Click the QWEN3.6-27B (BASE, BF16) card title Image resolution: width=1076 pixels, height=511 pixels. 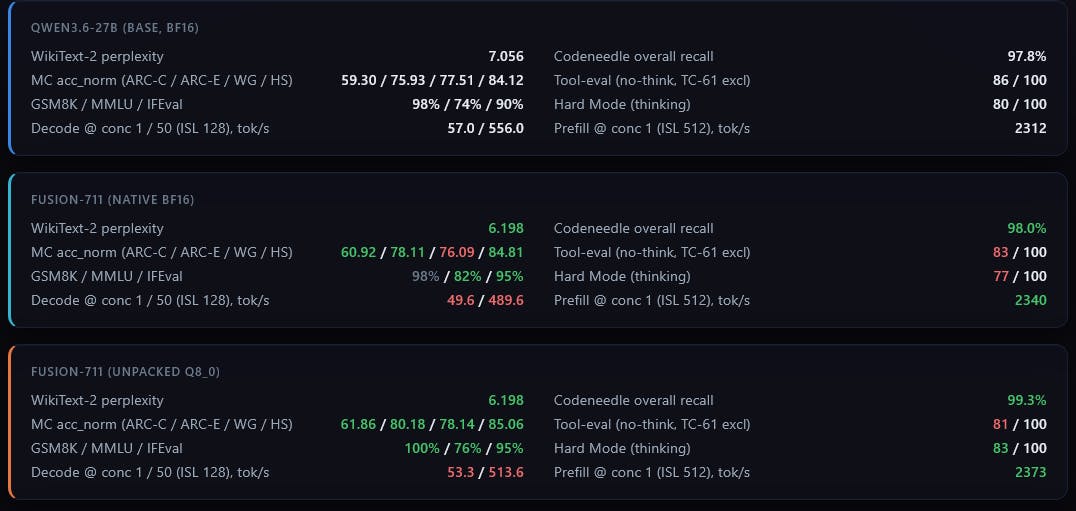coord(115,28)
